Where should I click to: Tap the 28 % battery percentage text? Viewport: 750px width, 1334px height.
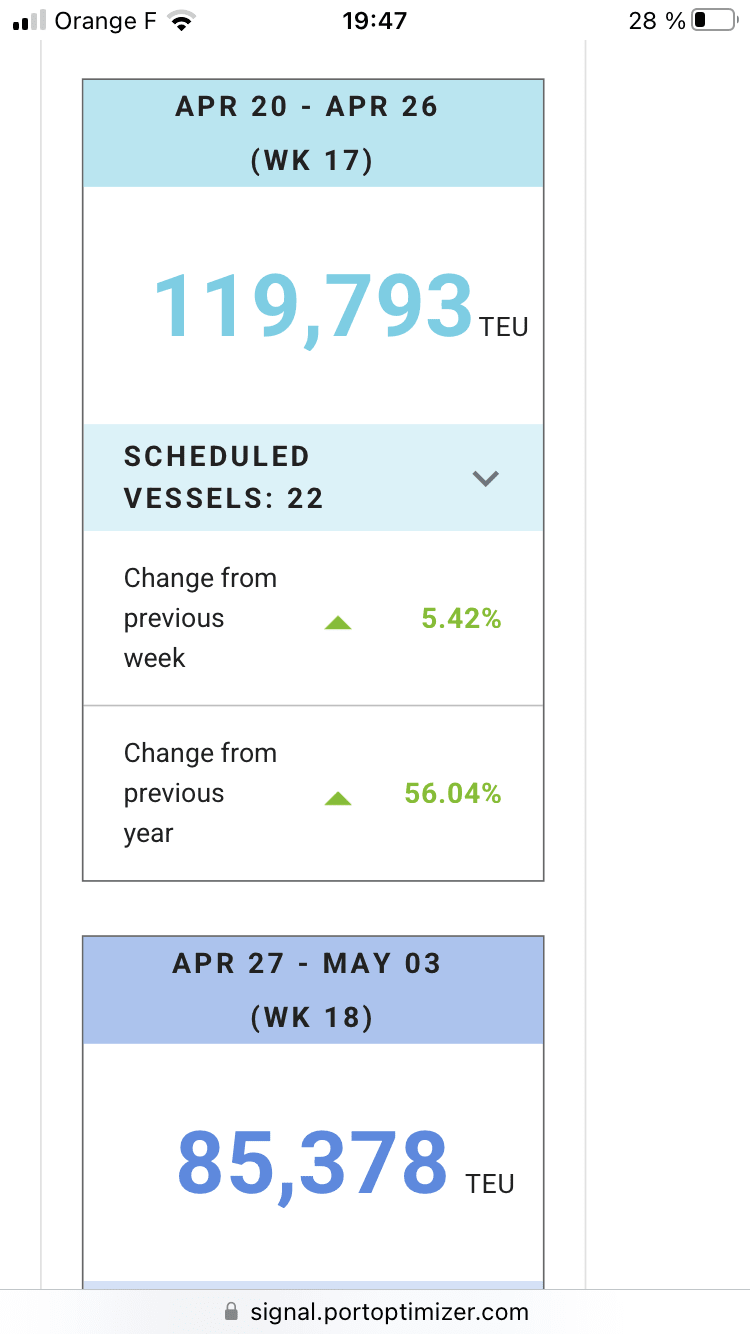pyautogui.click(x=657, y=21)
